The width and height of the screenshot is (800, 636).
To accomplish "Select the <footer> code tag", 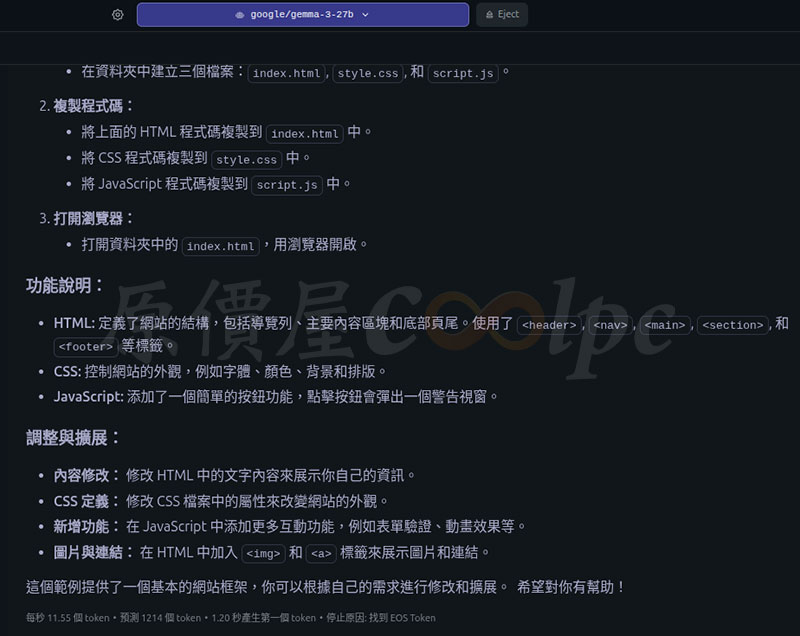I will 85,347.
